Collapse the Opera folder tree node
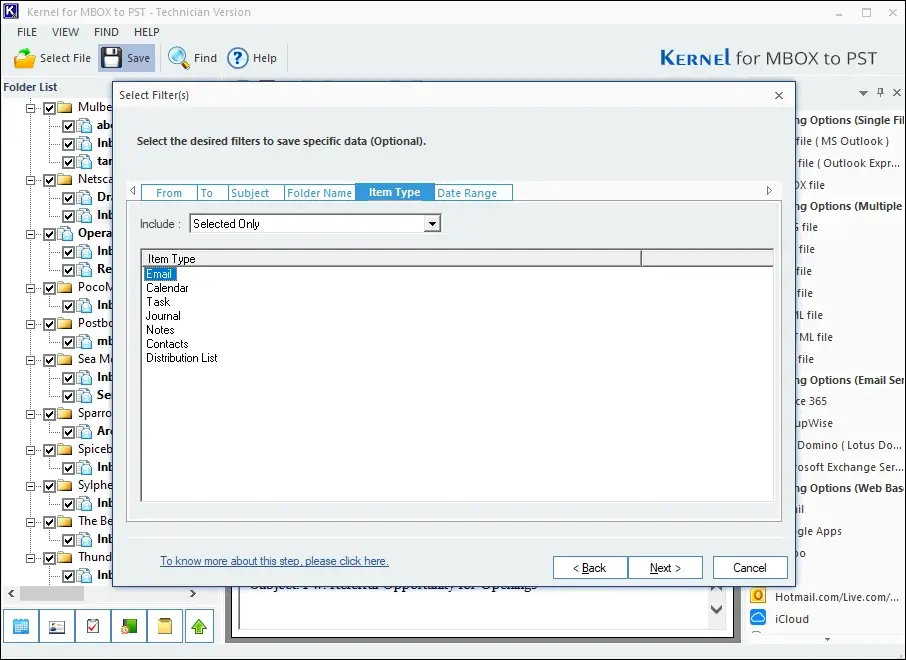Screen dimensions: 906x660 31,234
